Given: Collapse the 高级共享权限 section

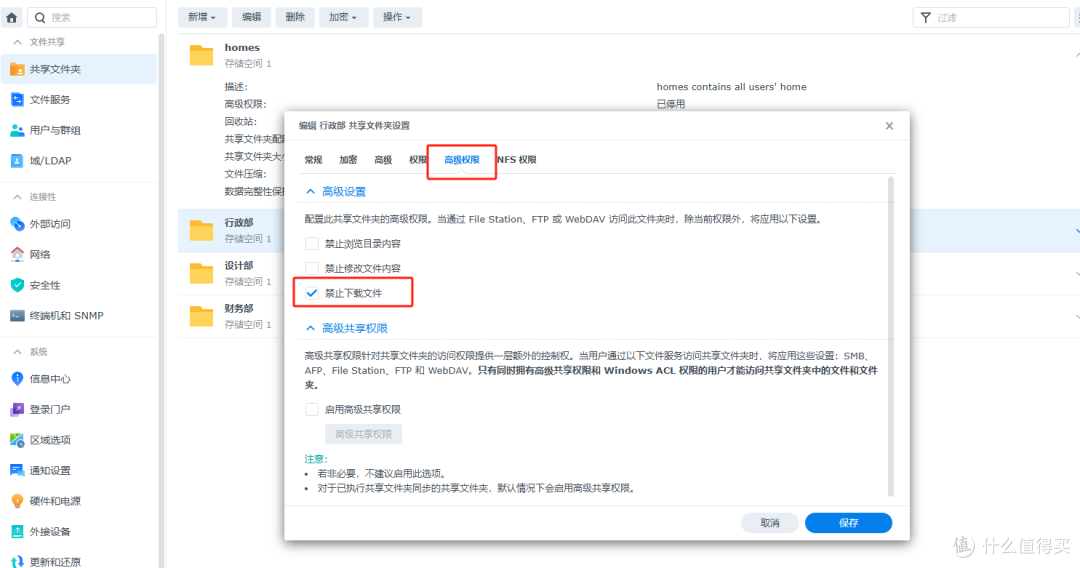Looking at the screenshot, I should [311, 328].
